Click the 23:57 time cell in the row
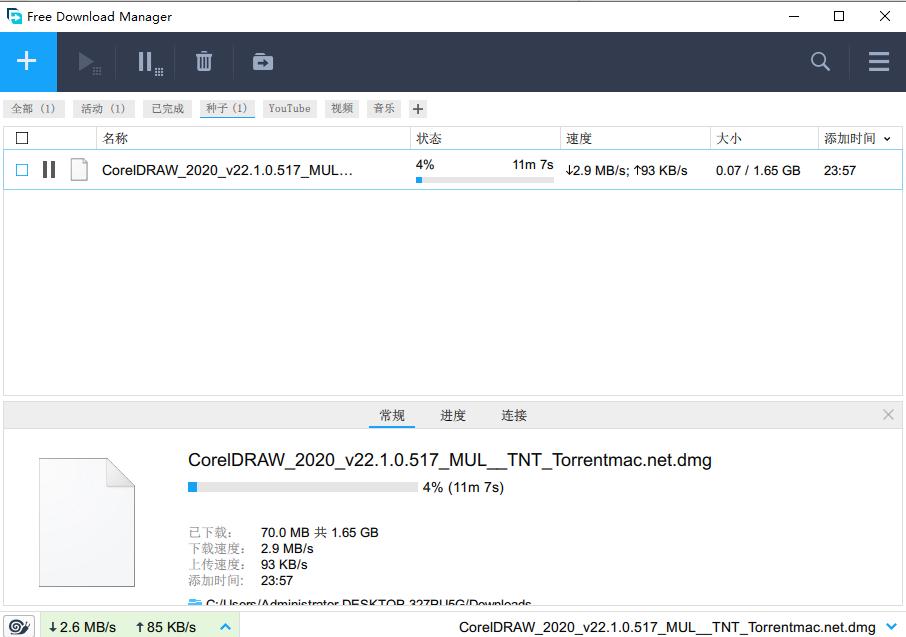 (x=840, y=171)
